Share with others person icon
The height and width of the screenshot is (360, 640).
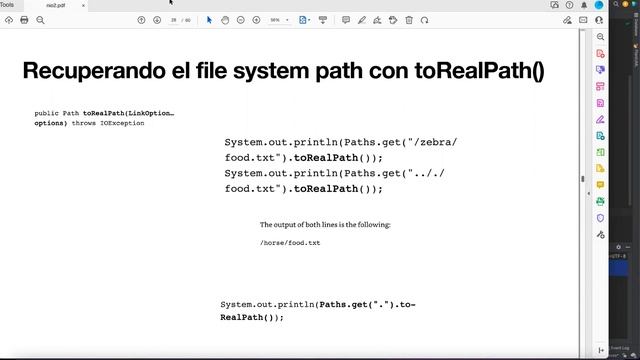(x=599, y=20)
